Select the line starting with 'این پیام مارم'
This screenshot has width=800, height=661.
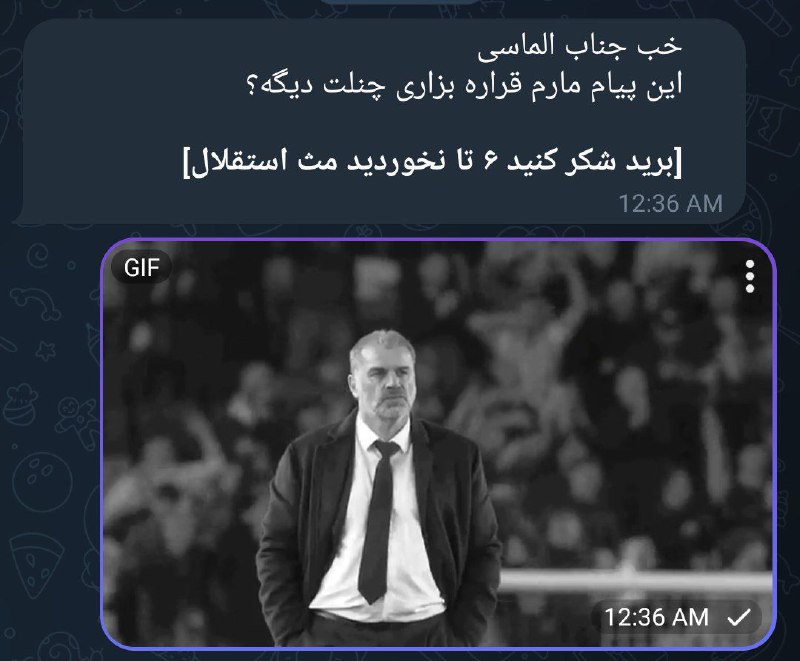point(463,86)
